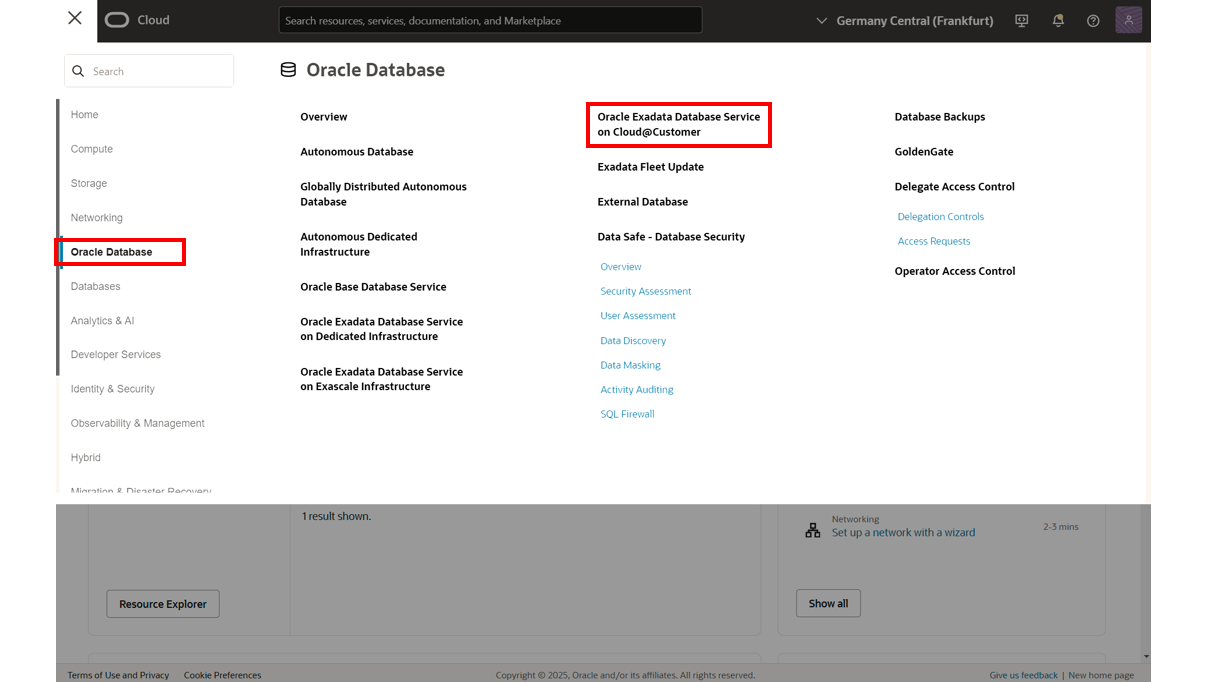Open GoldenGate
This screenshot has width=1206, height=682.
pyautogui.click(x=924, y=152)
